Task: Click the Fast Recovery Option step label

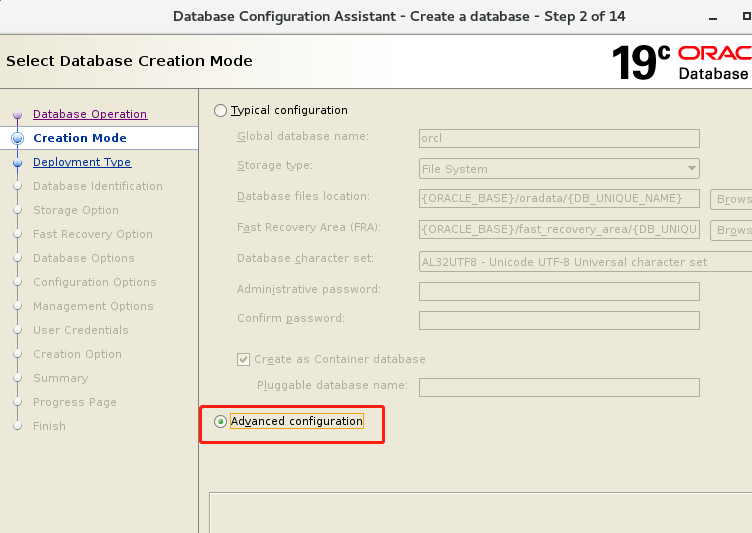Action: [x=93, y=234]
